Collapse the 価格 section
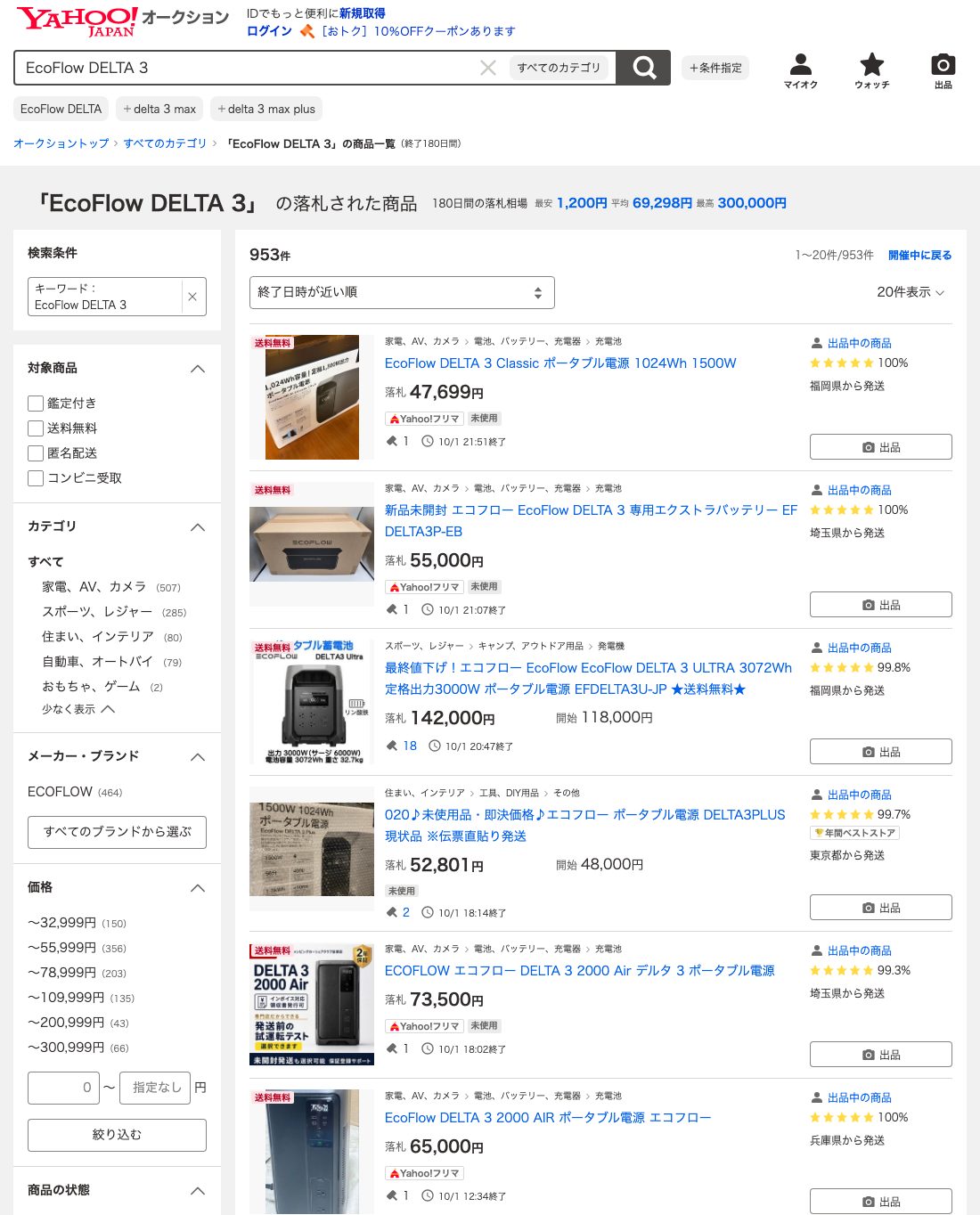980x1215 pixels. (x=198, y=888)
